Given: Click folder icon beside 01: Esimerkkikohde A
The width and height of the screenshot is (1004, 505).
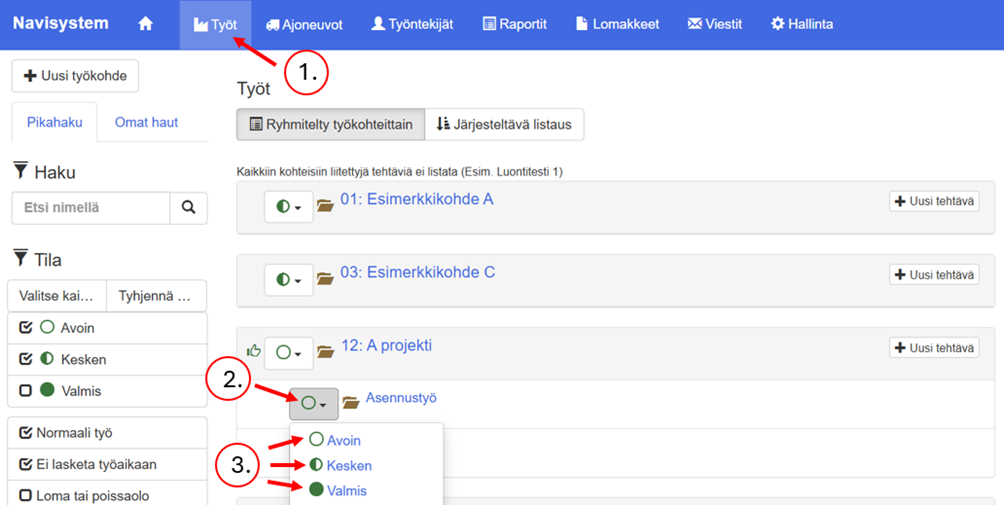Looking at the screenshot, I should [x=325, y=206].
